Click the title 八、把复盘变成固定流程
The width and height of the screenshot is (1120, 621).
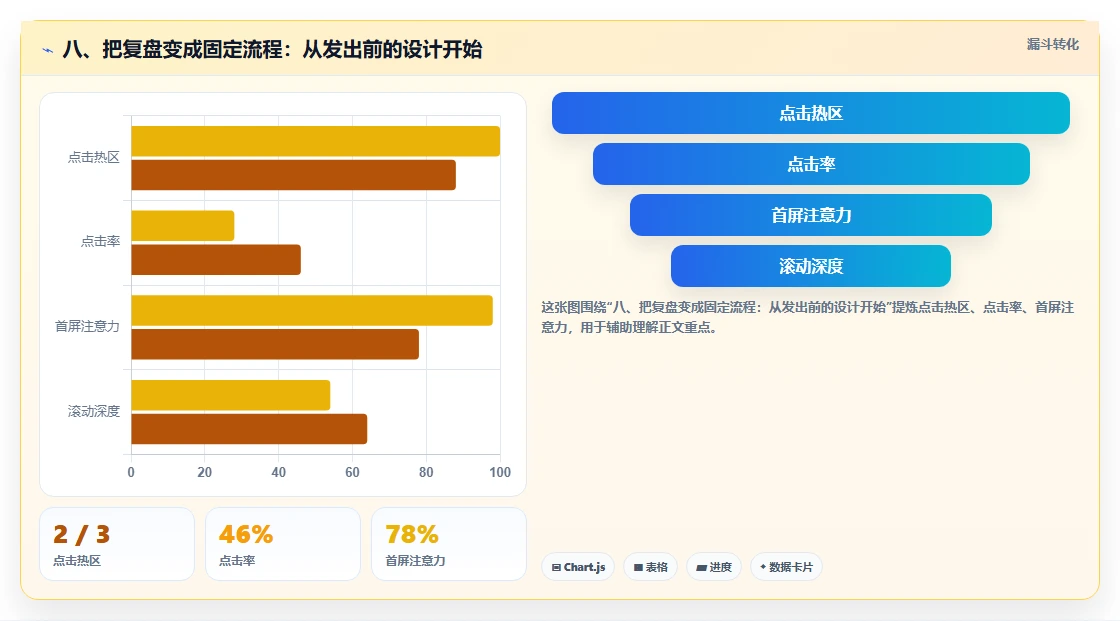(x=272, y=49)
